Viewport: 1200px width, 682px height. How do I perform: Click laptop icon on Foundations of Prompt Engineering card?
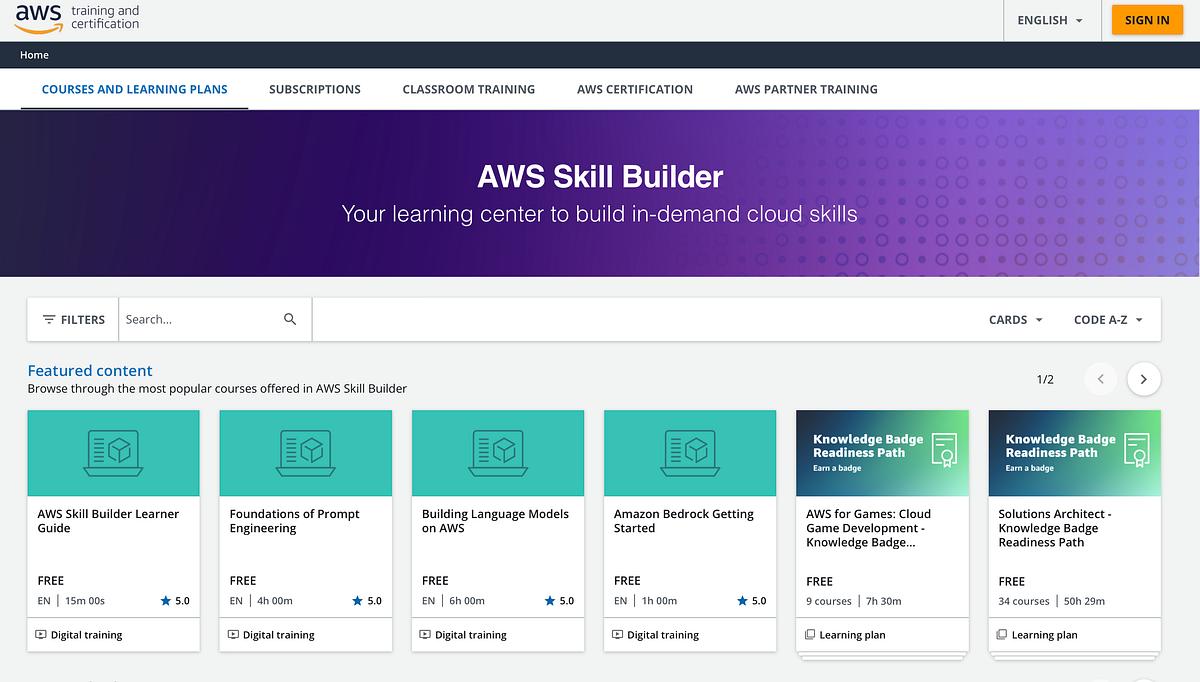(305, 452)
